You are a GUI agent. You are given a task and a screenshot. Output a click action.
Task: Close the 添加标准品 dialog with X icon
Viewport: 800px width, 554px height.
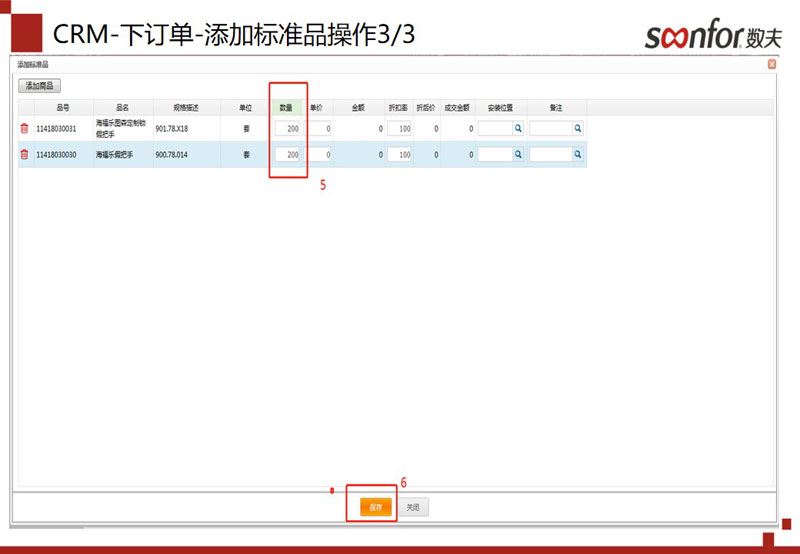(771, 64)
